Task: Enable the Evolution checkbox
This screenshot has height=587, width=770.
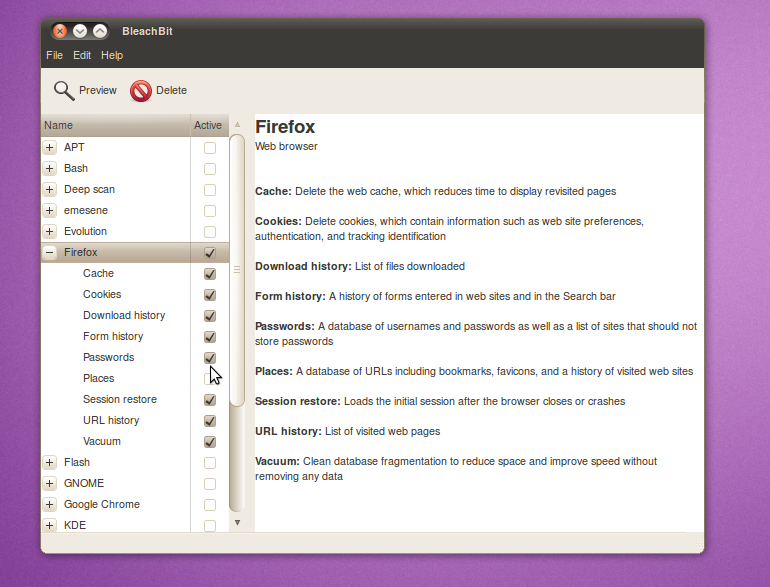Action: click(210, 232)
